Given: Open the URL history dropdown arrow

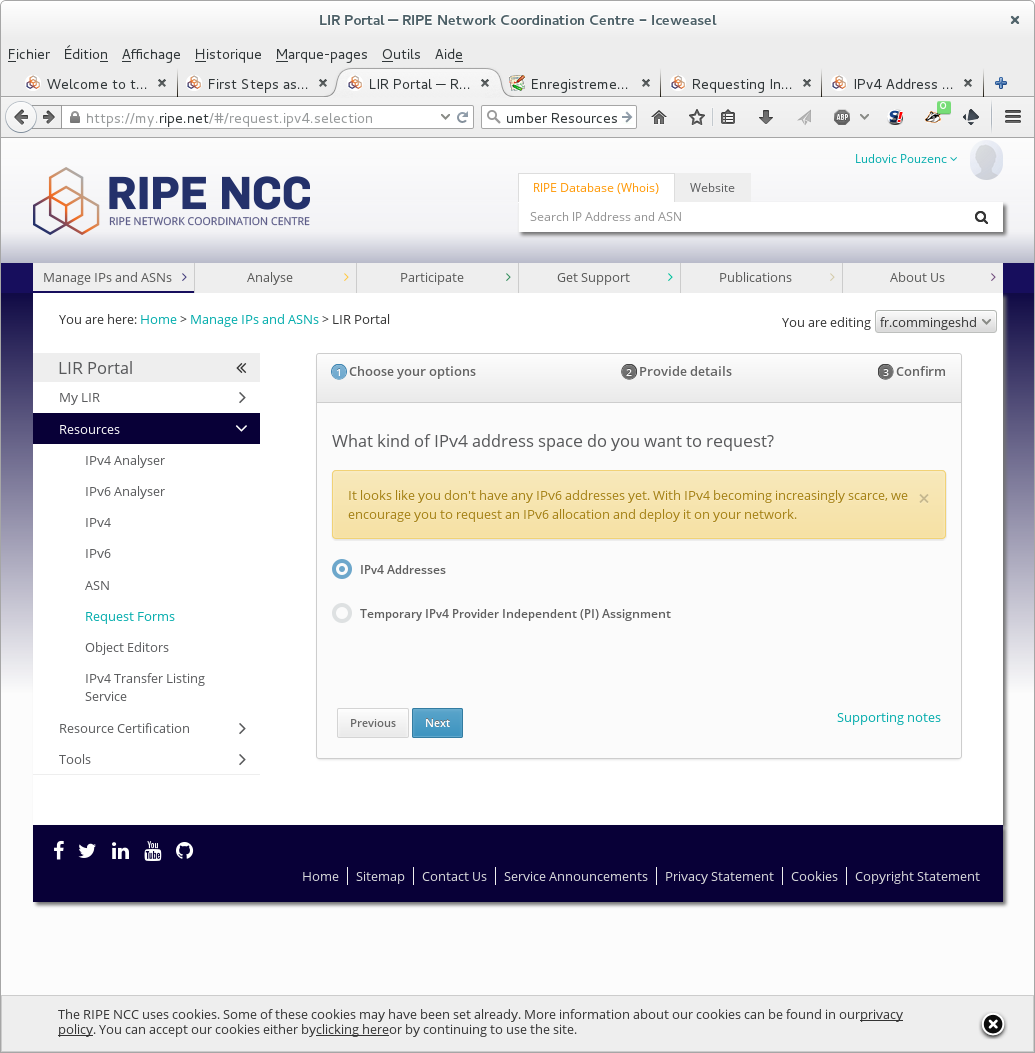Looking at the screenshot, I should [445, 118].
